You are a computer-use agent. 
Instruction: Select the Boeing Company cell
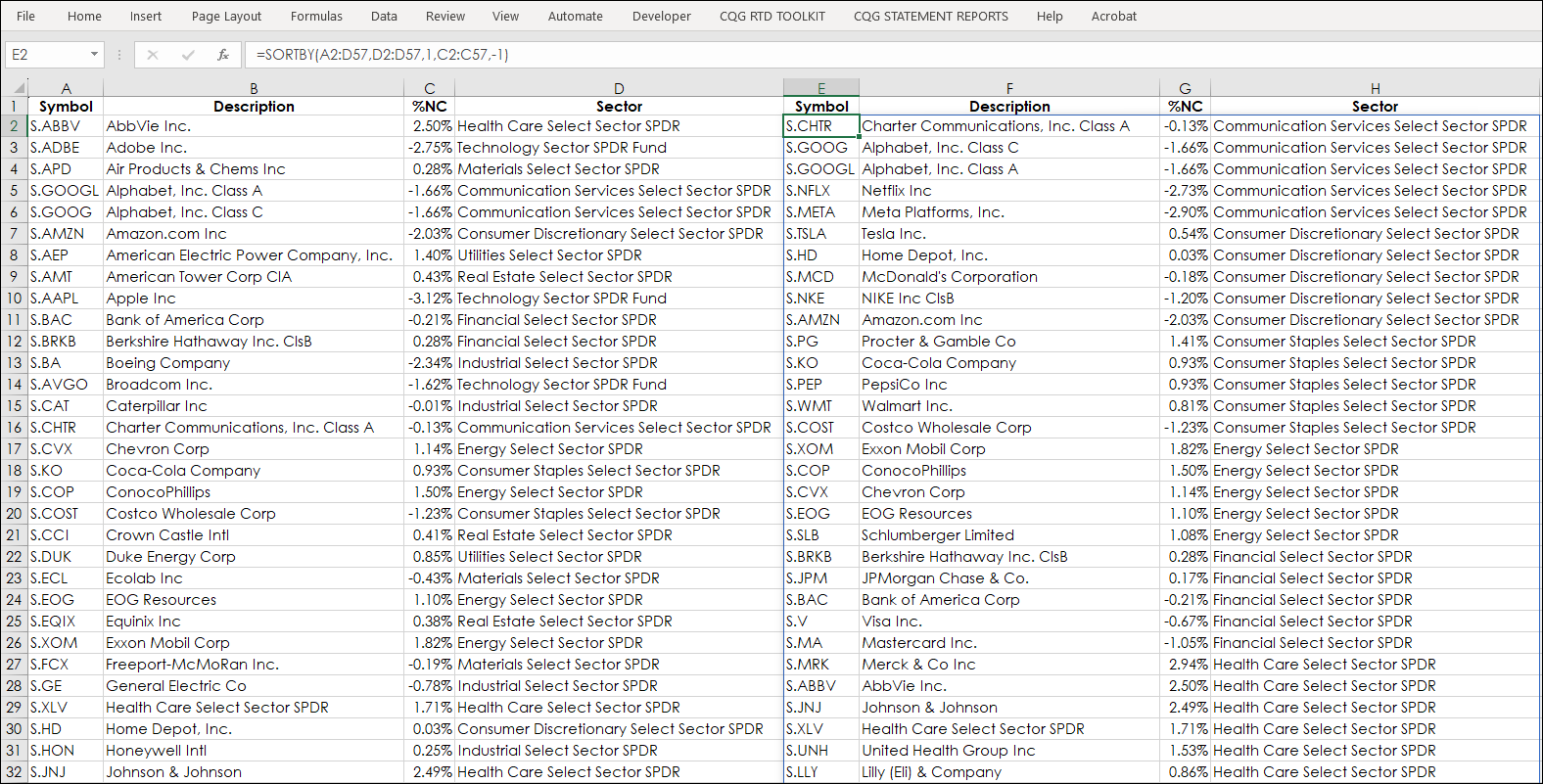[254, 363]
